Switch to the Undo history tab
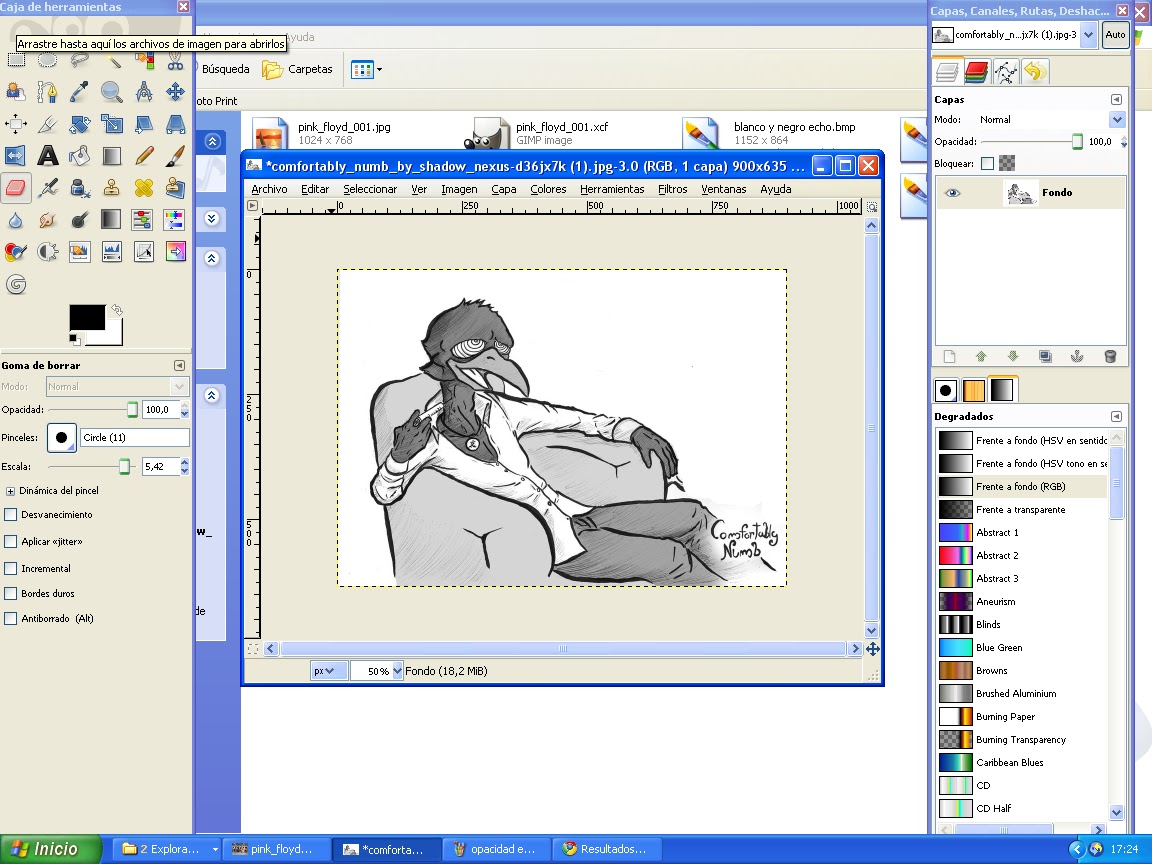 (x=1035, y=72)
